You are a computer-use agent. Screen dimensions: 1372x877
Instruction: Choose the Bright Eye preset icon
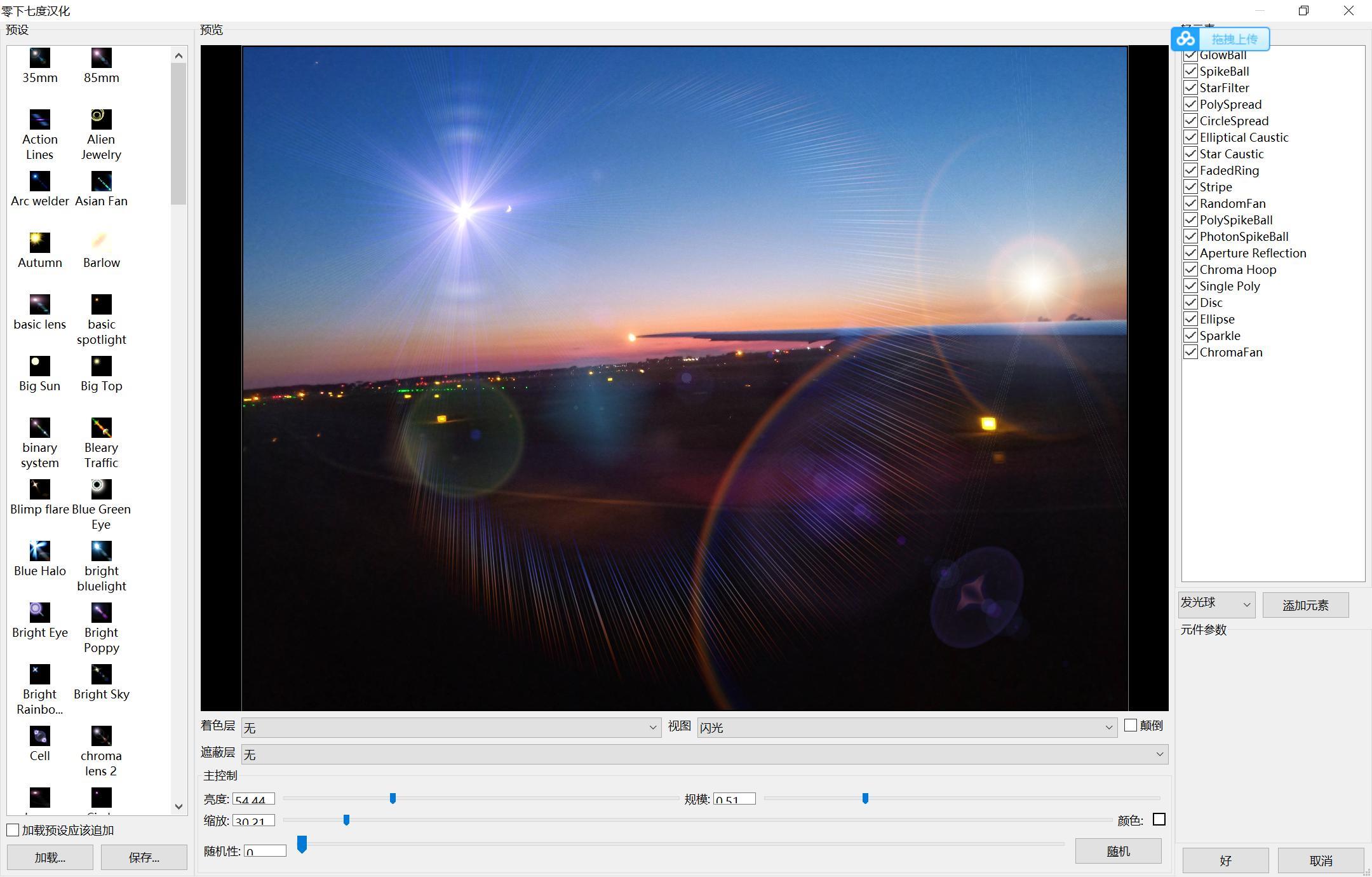coord(39,613)
